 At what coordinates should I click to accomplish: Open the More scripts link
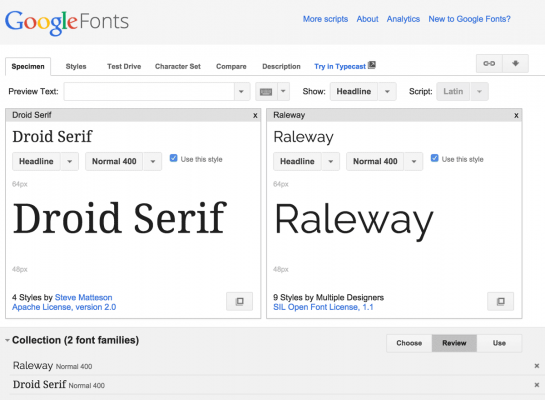tap(325, 19)
